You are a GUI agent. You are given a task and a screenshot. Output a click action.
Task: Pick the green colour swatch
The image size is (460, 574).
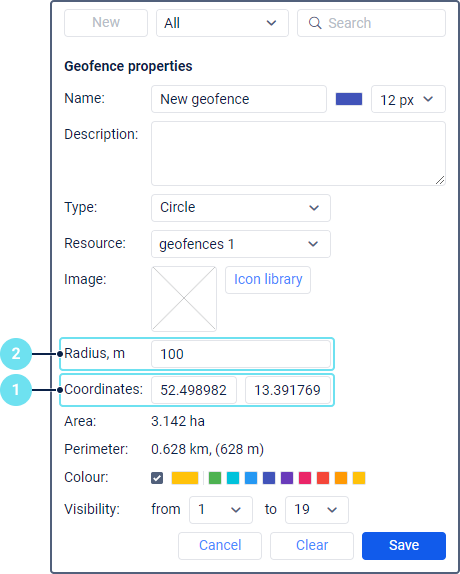pos(215,478)
